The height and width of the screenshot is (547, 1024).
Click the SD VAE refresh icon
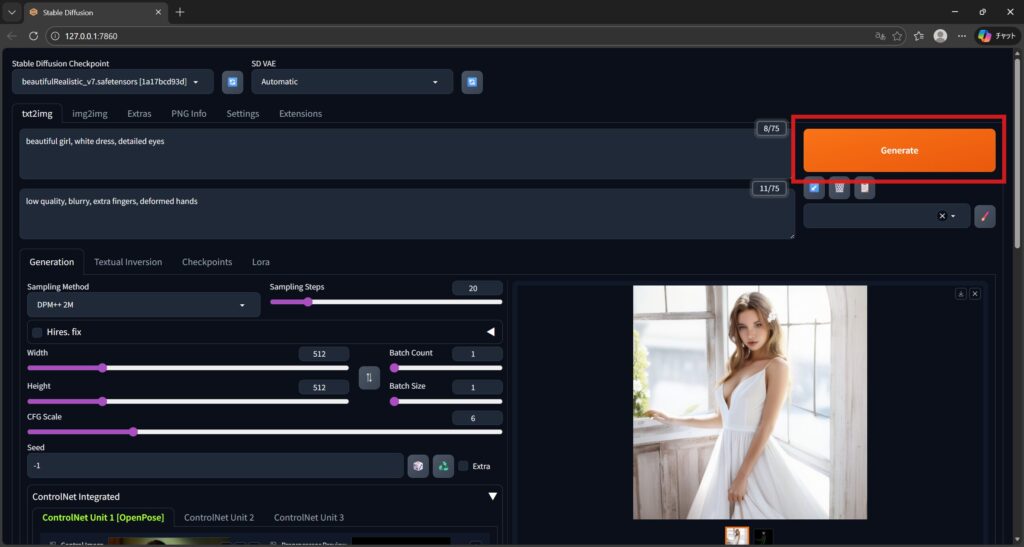coord(472,82)
